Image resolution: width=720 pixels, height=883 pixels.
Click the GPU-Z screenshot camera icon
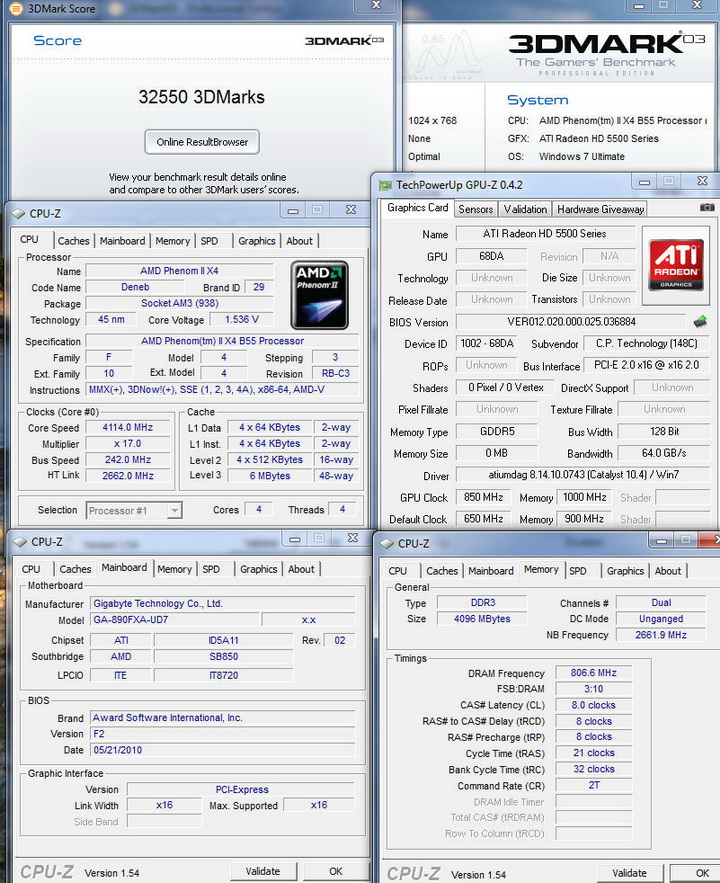[707, 207]
